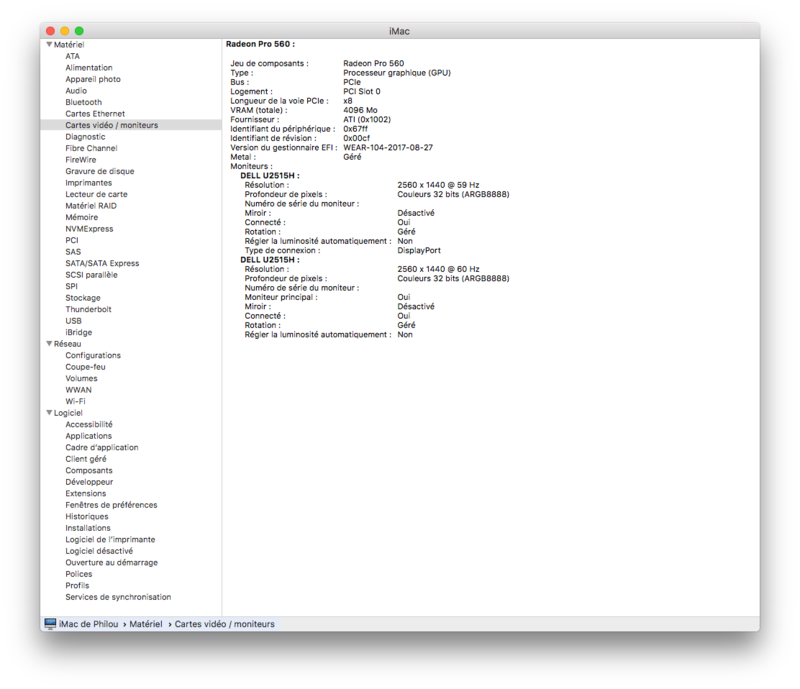800x689 pixels.
Task: Collapse the Matériel section triangle
Action: [49, 44]
